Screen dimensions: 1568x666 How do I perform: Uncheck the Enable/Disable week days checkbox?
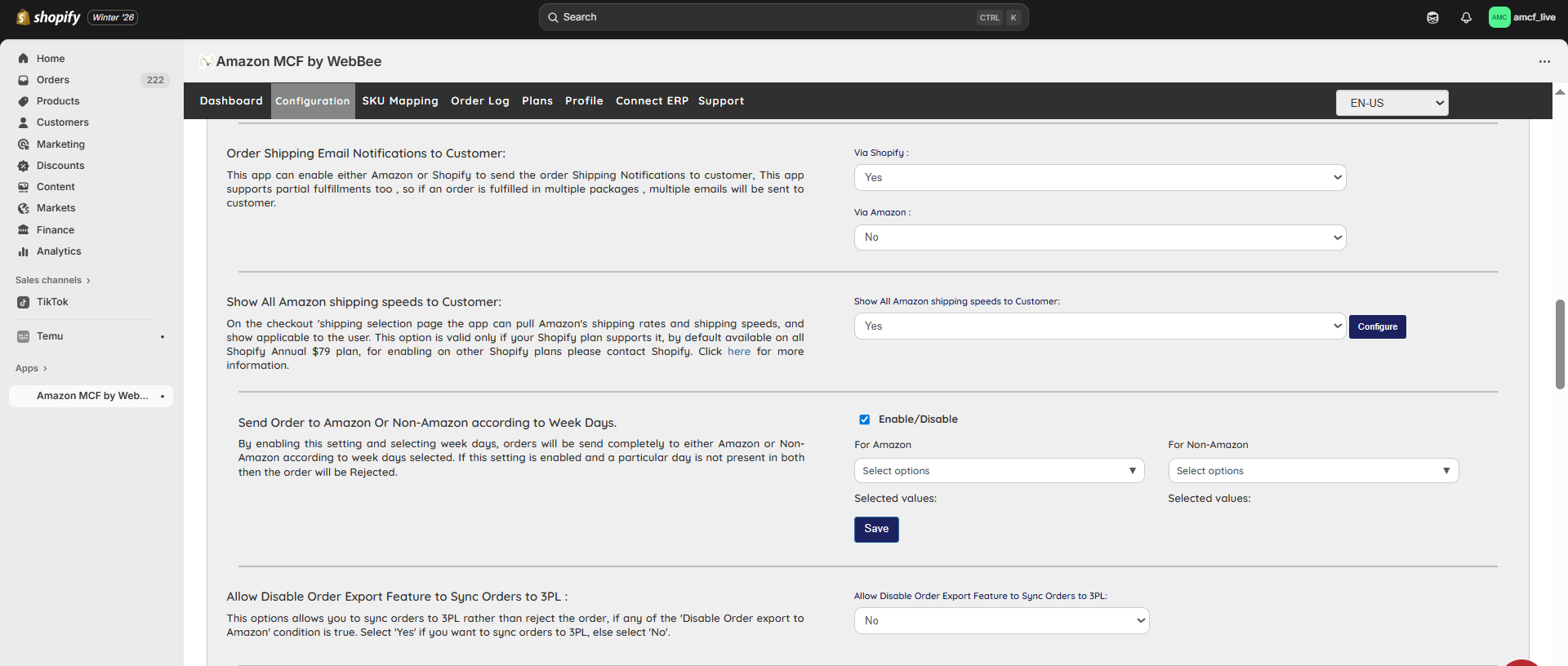pyautogui.click(x=864, y=420)
